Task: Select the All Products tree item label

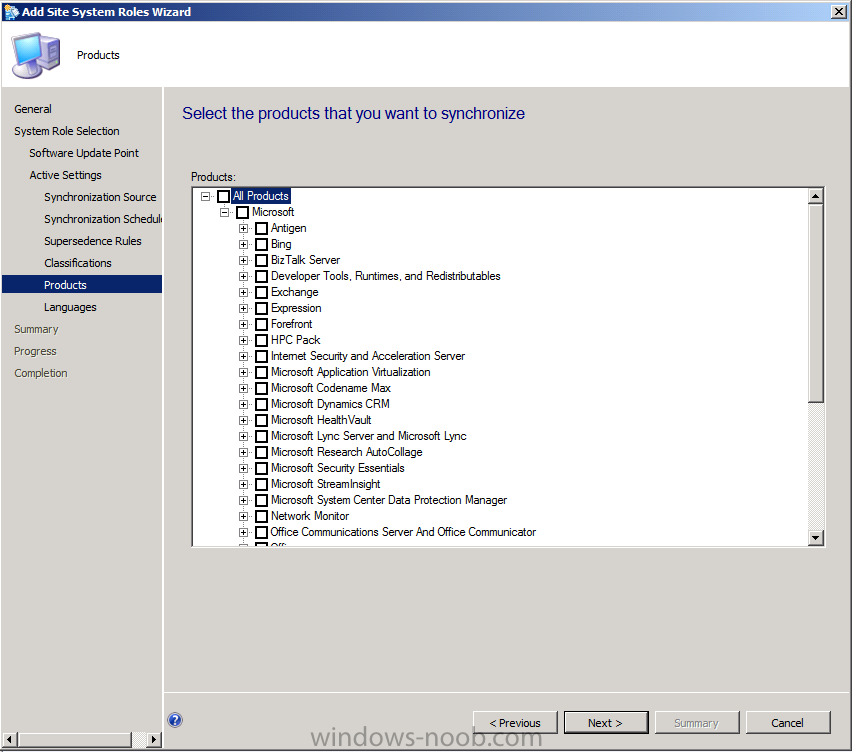Action: (x=261, y=196)
